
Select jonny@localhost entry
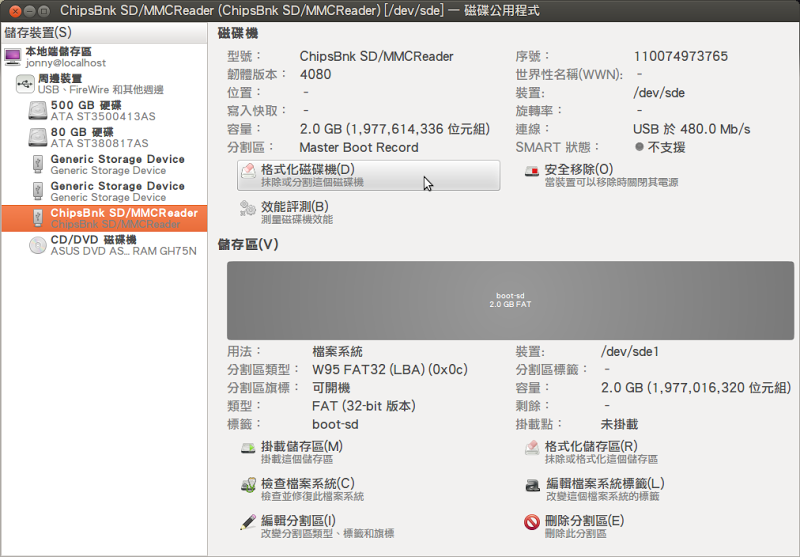(x=66, y=63)
